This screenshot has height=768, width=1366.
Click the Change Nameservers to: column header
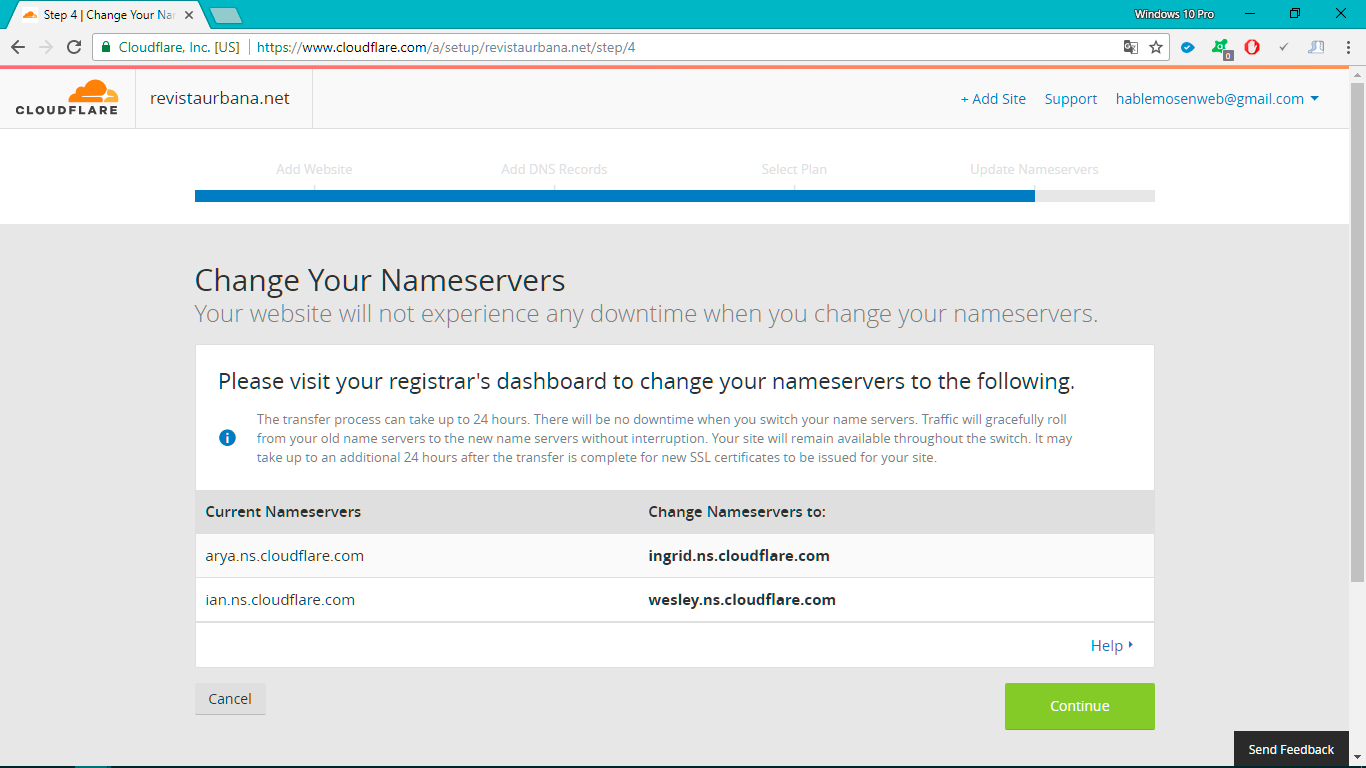click(737, 511)
